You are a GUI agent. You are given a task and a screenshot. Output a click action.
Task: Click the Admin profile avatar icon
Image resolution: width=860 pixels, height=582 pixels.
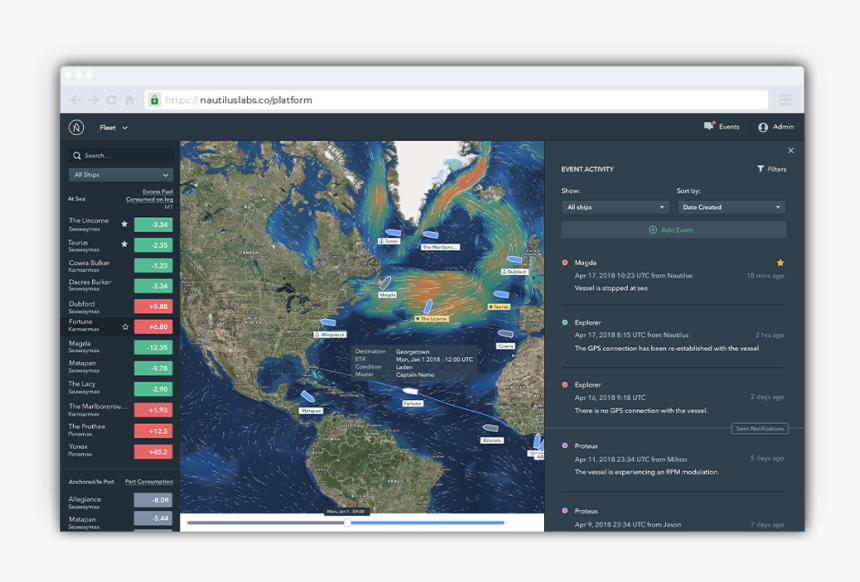[x=761, y=126]
